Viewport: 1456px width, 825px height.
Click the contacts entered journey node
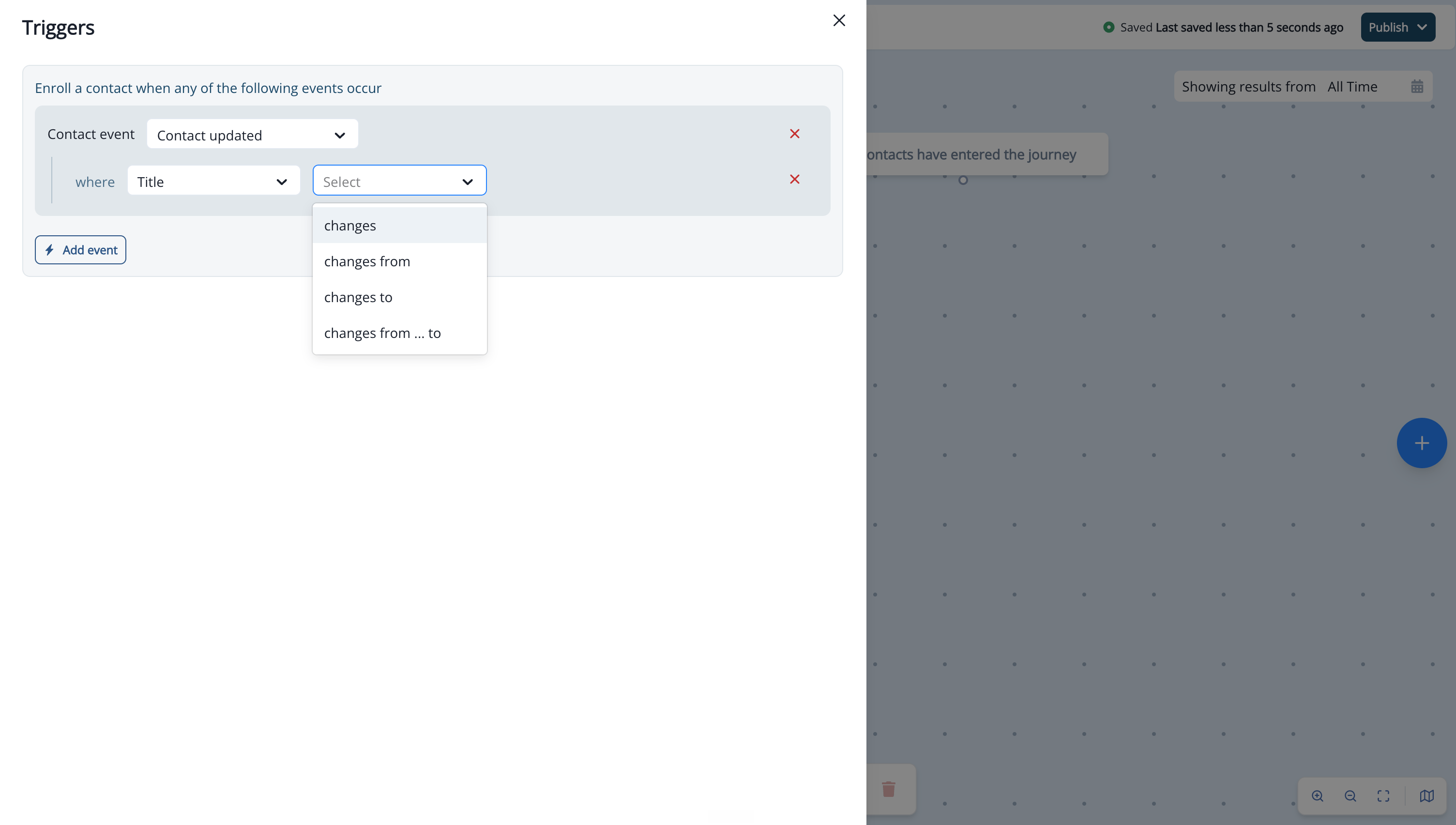click(987, 154)
